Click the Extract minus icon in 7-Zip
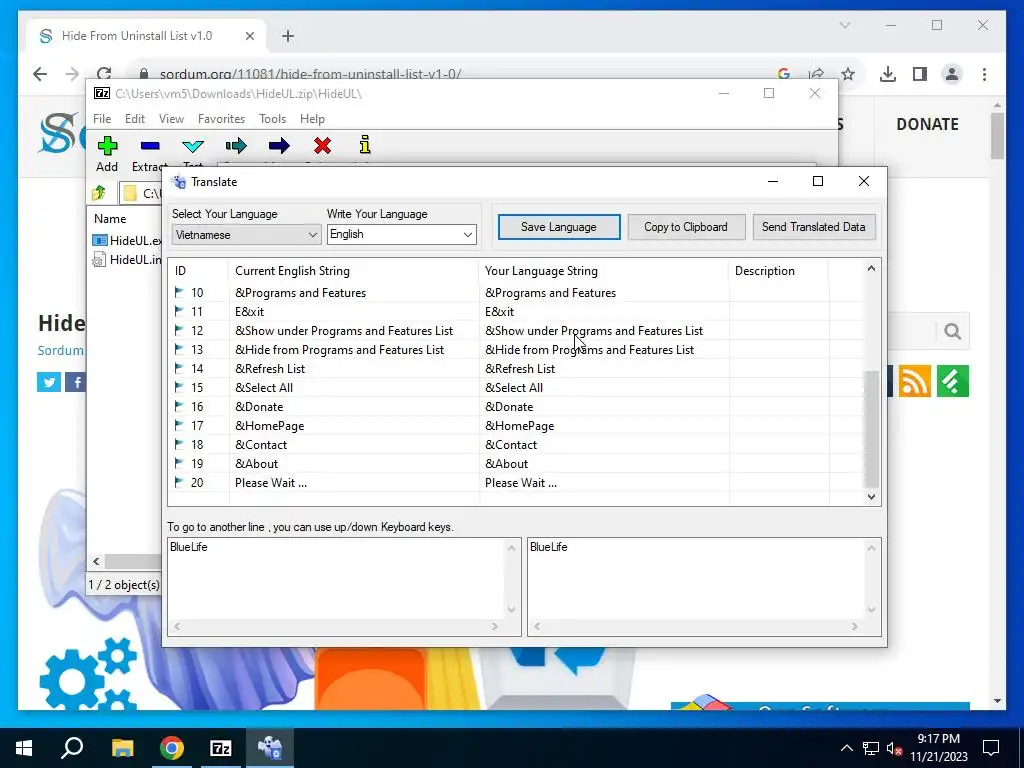This screenshot has width=1024, height=768. coord(150,146)
